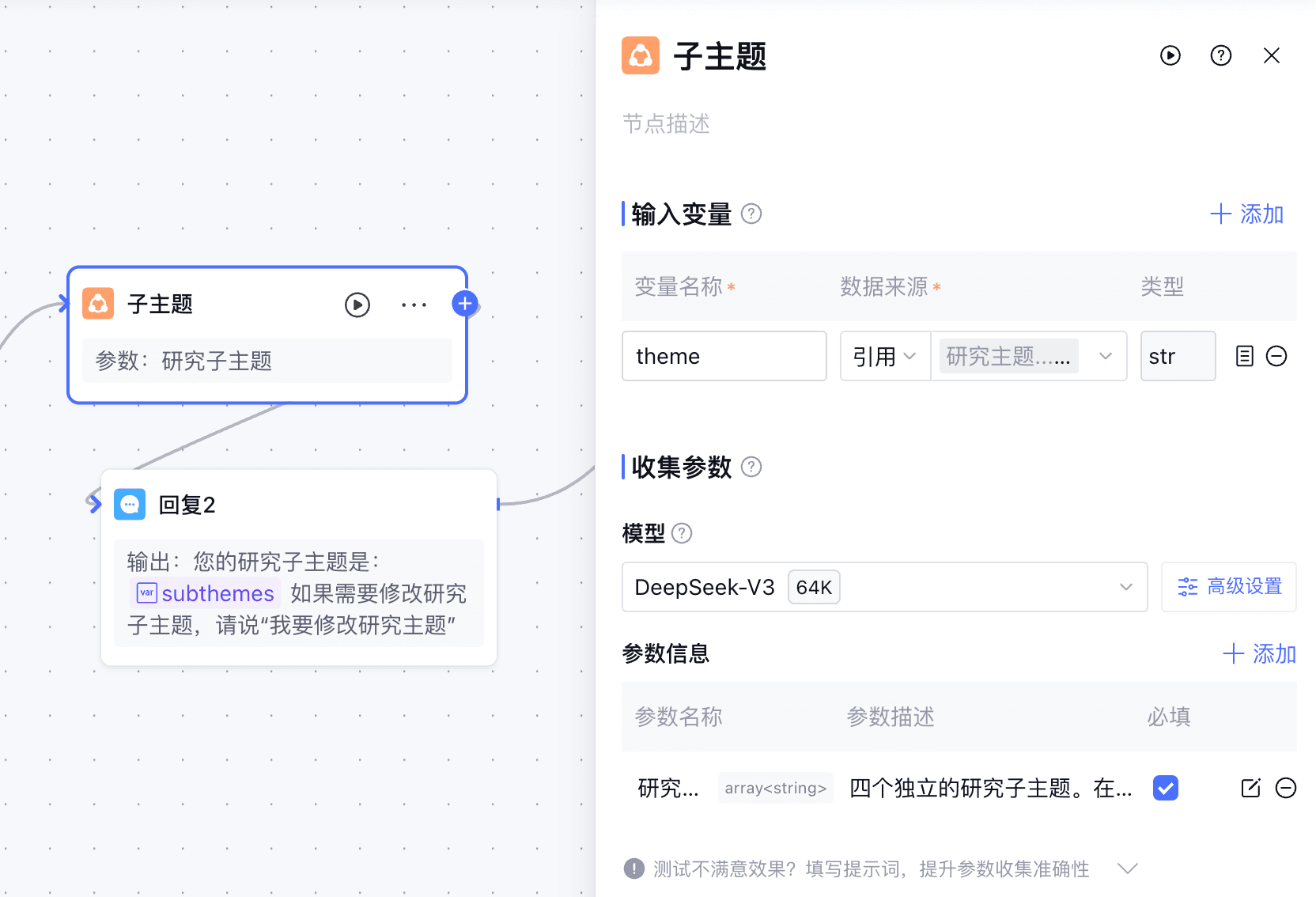Remove the theme variable with the minus icon
The width and height of the screenshot is (1316, 897).
click(x=1276, y=356)
